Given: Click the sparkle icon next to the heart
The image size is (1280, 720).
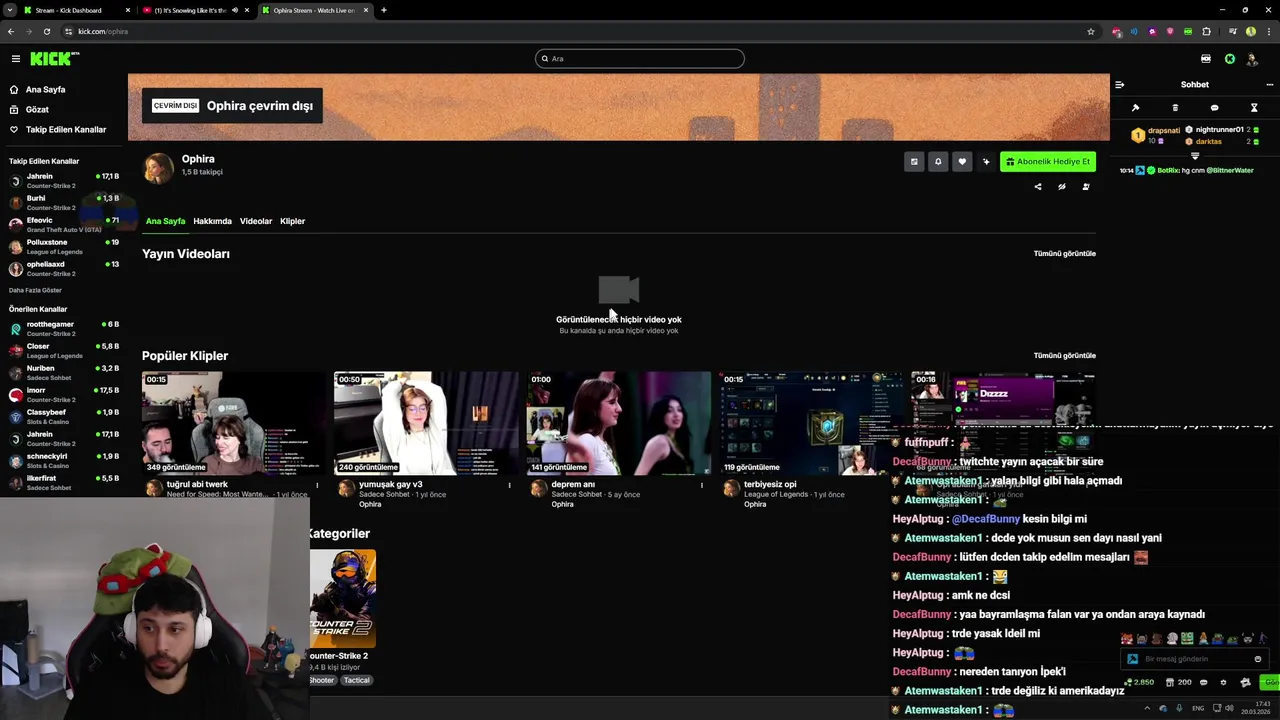Looking at the screenshot, I should [x=986, y=162].
